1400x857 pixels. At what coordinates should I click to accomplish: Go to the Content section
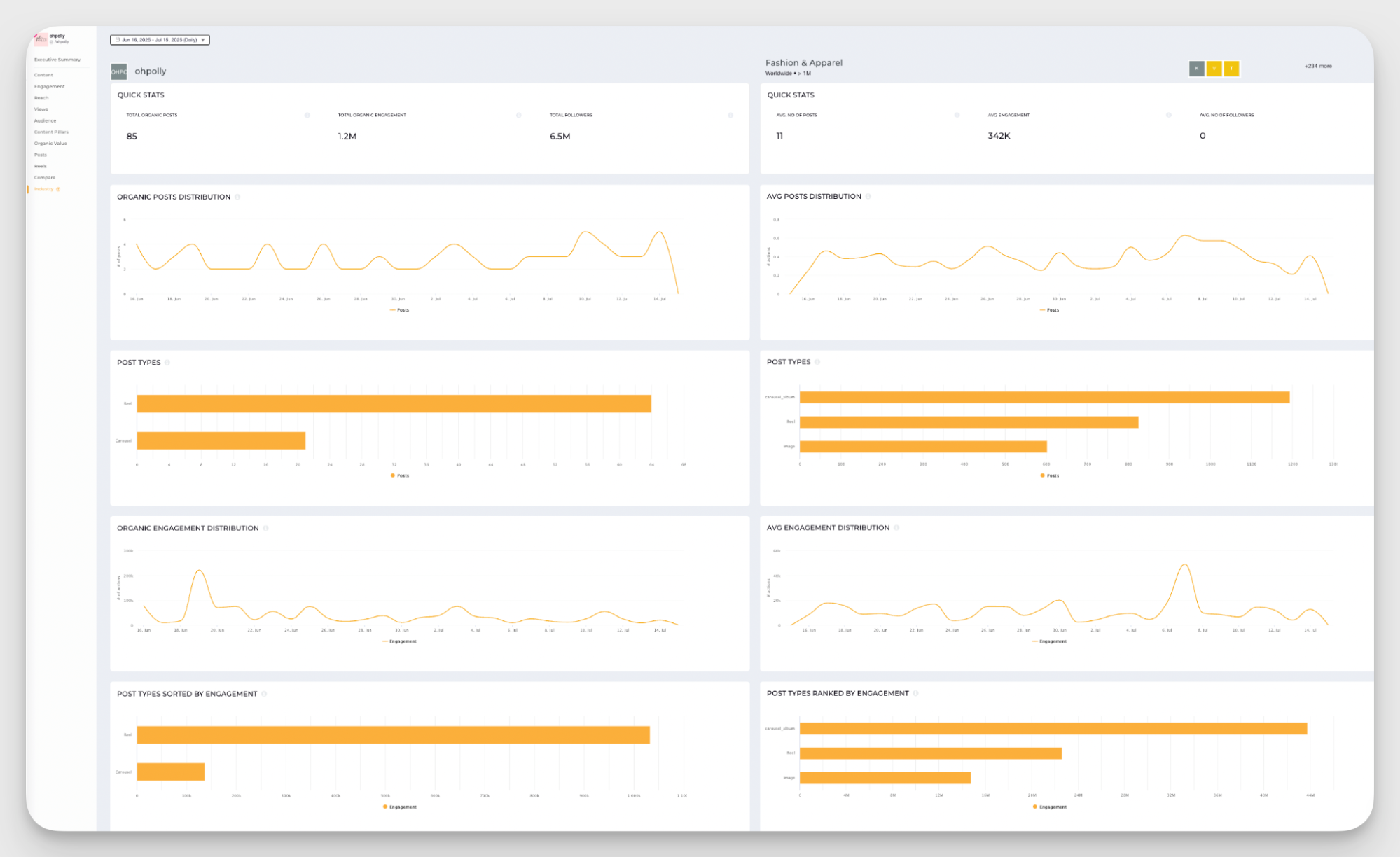tap(43, 75)
